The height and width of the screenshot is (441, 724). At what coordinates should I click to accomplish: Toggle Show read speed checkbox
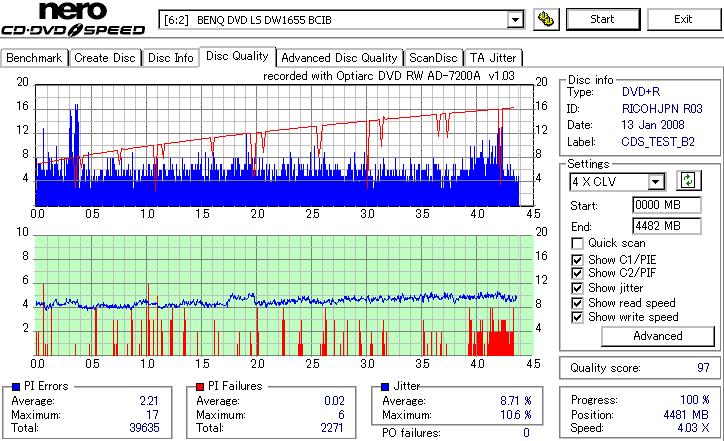coord(577,303)
